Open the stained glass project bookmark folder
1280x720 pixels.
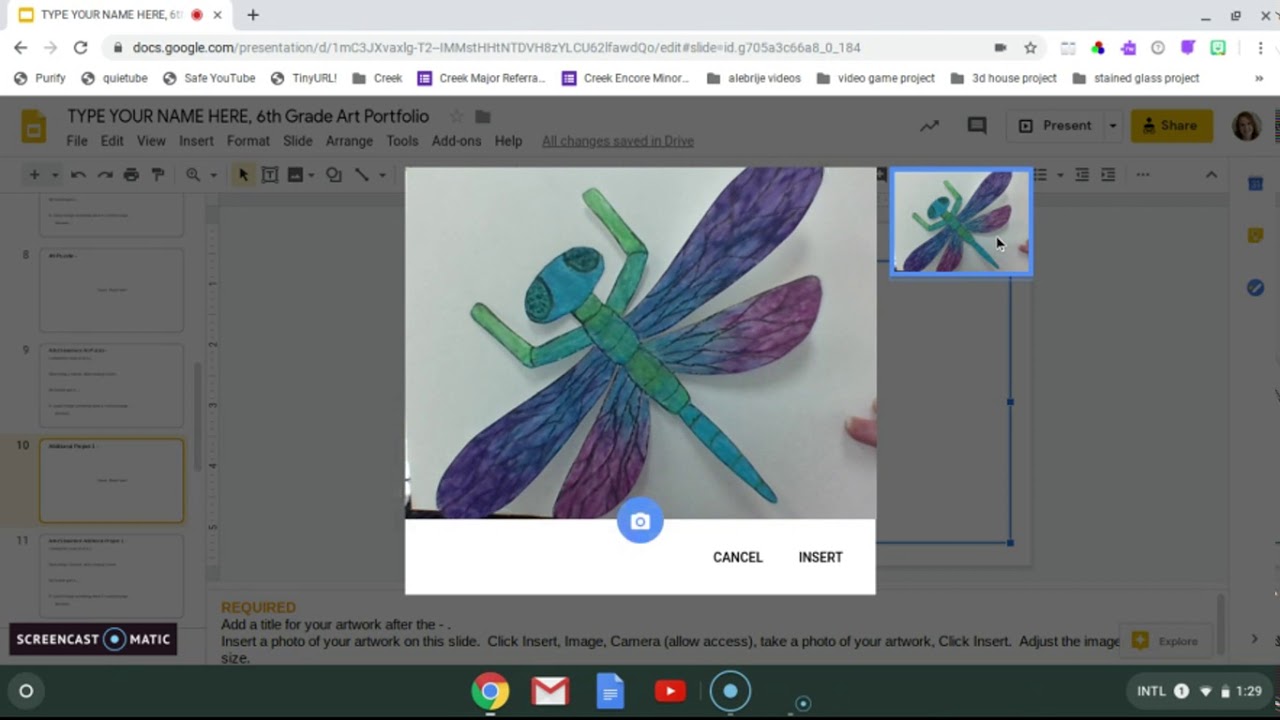1136,78
